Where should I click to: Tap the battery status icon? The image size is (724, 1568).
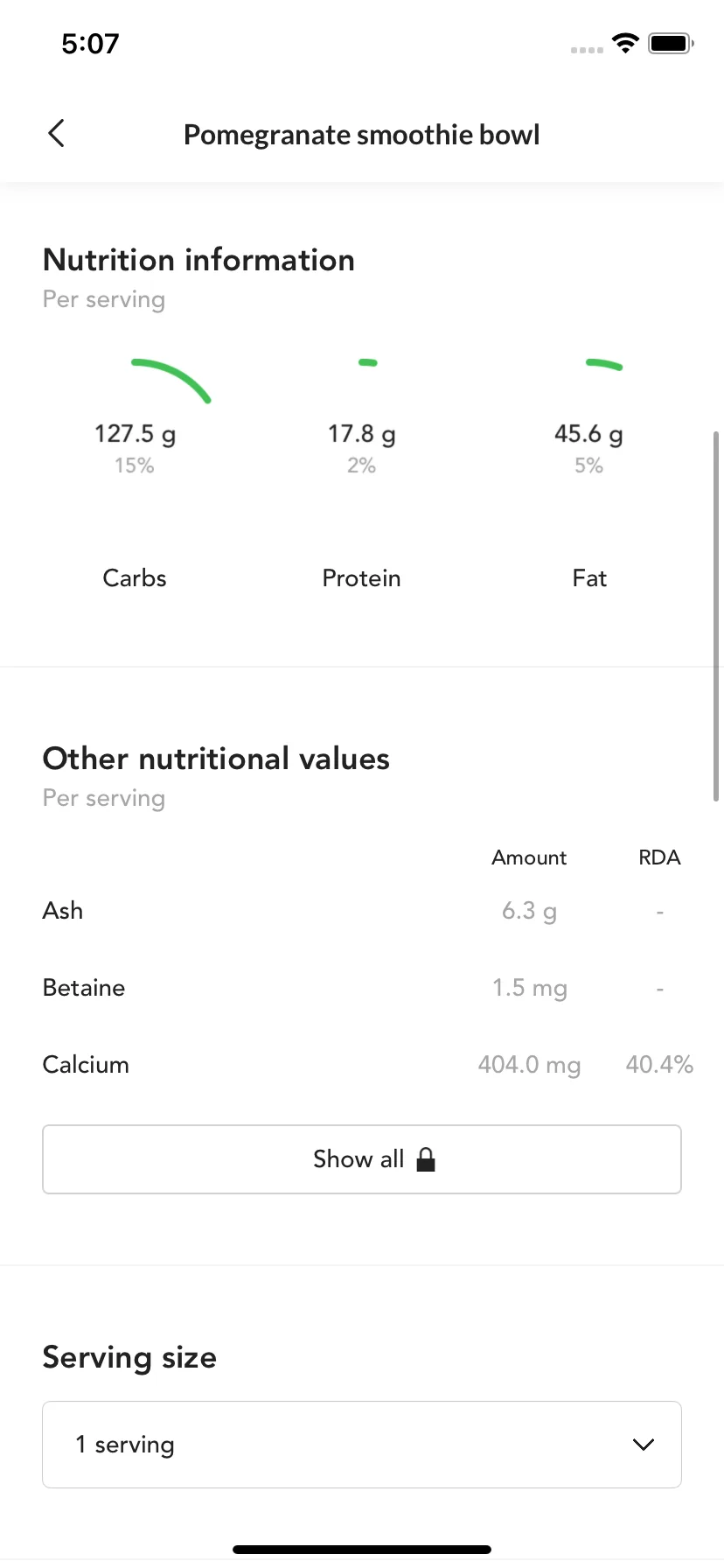point(671,43)
